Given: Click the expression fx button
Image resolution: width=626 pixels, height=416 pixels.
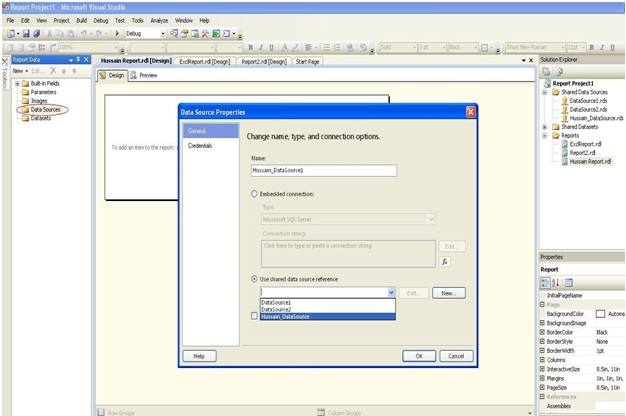Looking at the screenshot, I should [445, 261].
